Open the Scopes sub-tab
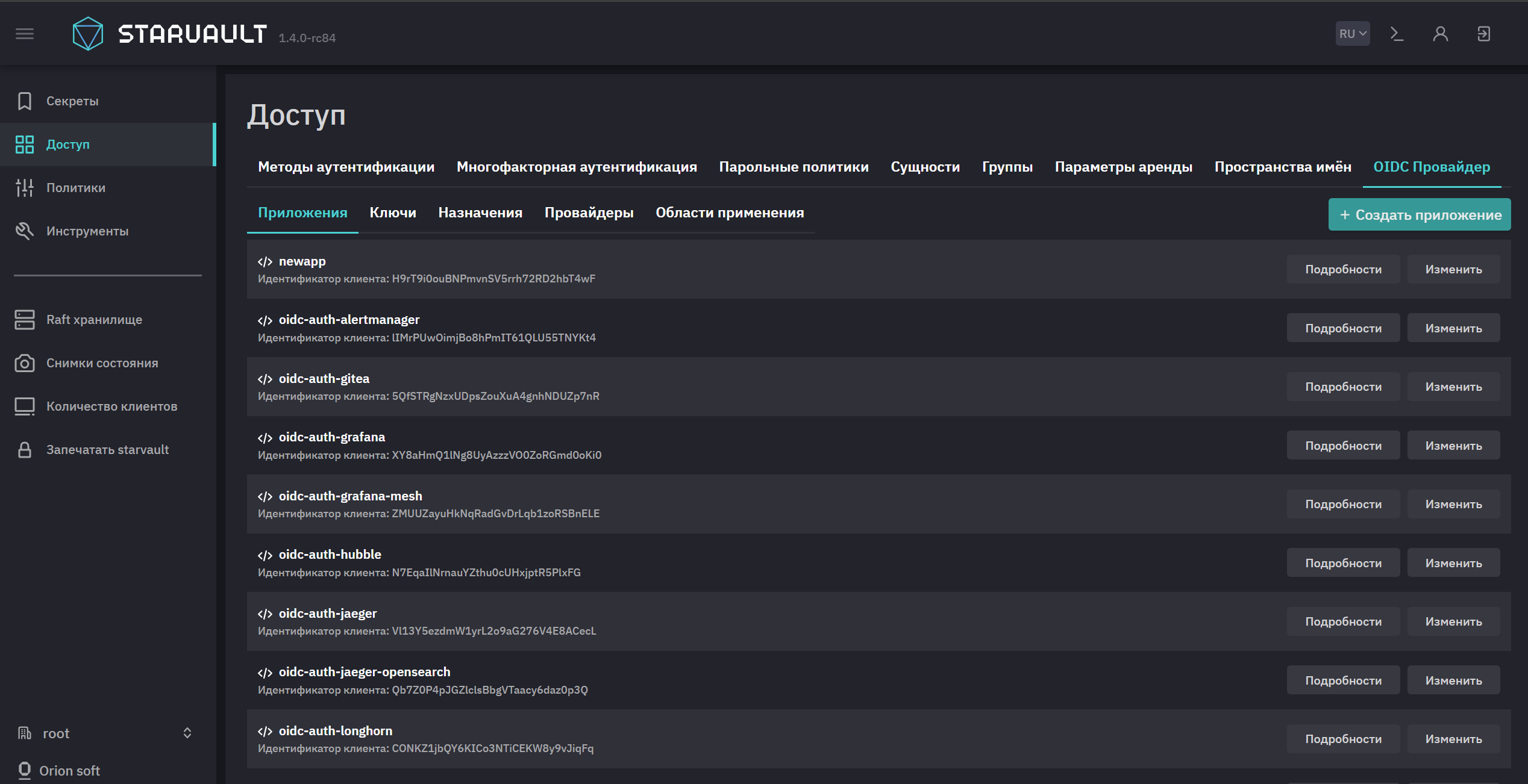Viewport: 1528px width, 784px height. click(x=730, y=213)
